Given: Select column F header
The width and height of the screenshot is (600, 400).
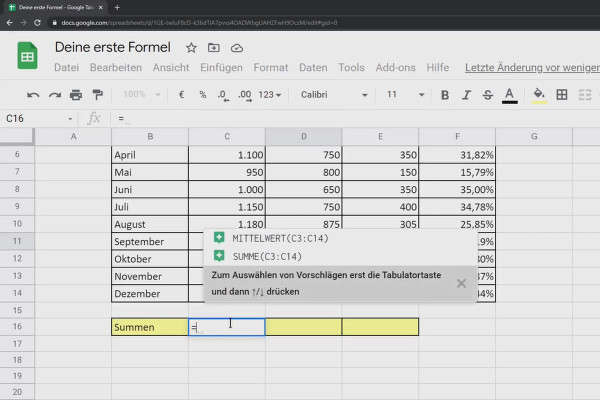Looking at the screenshot, I should coord(457,136).
